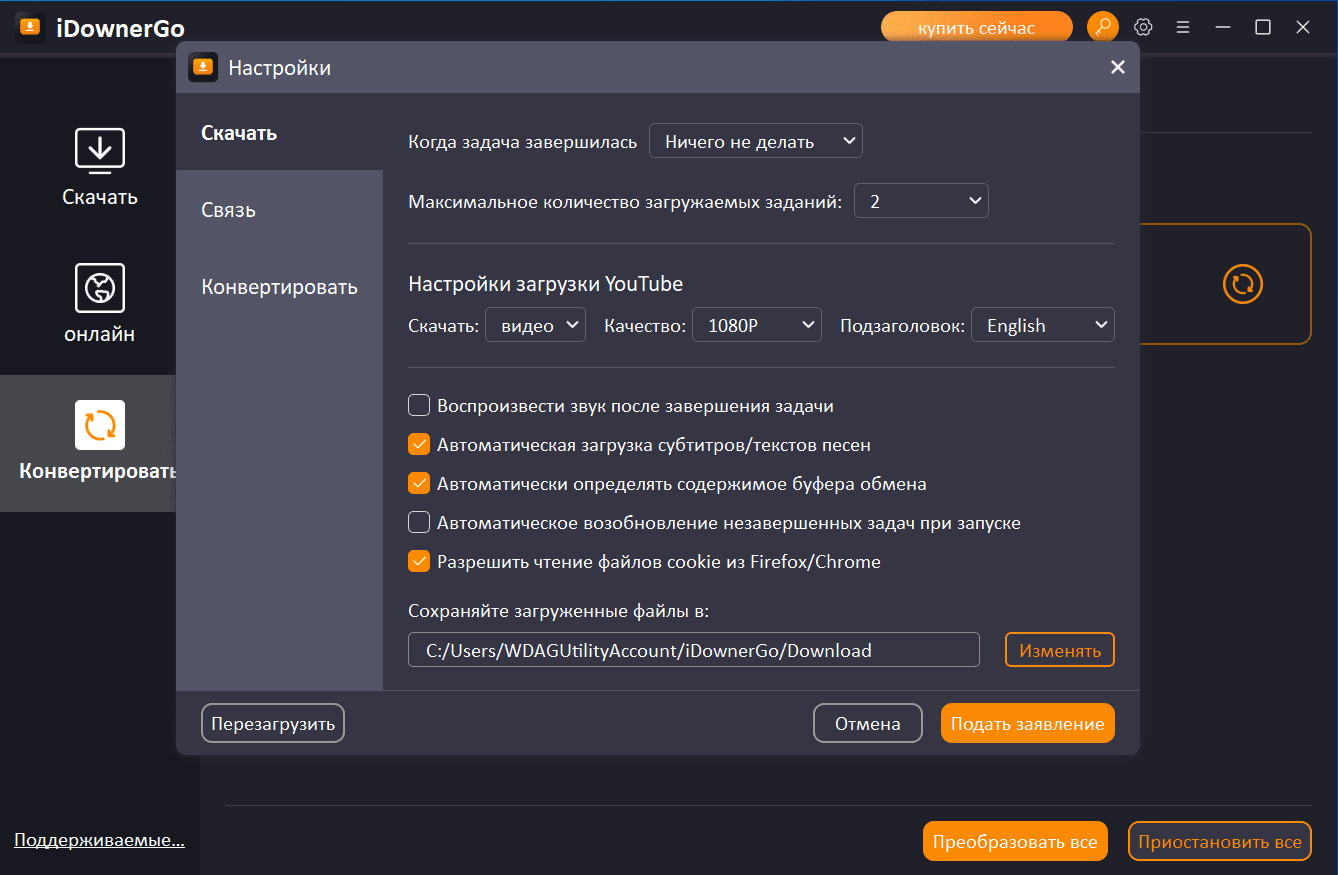Click the download path input field
1338x875 pixels.
[x=694, y=650]
